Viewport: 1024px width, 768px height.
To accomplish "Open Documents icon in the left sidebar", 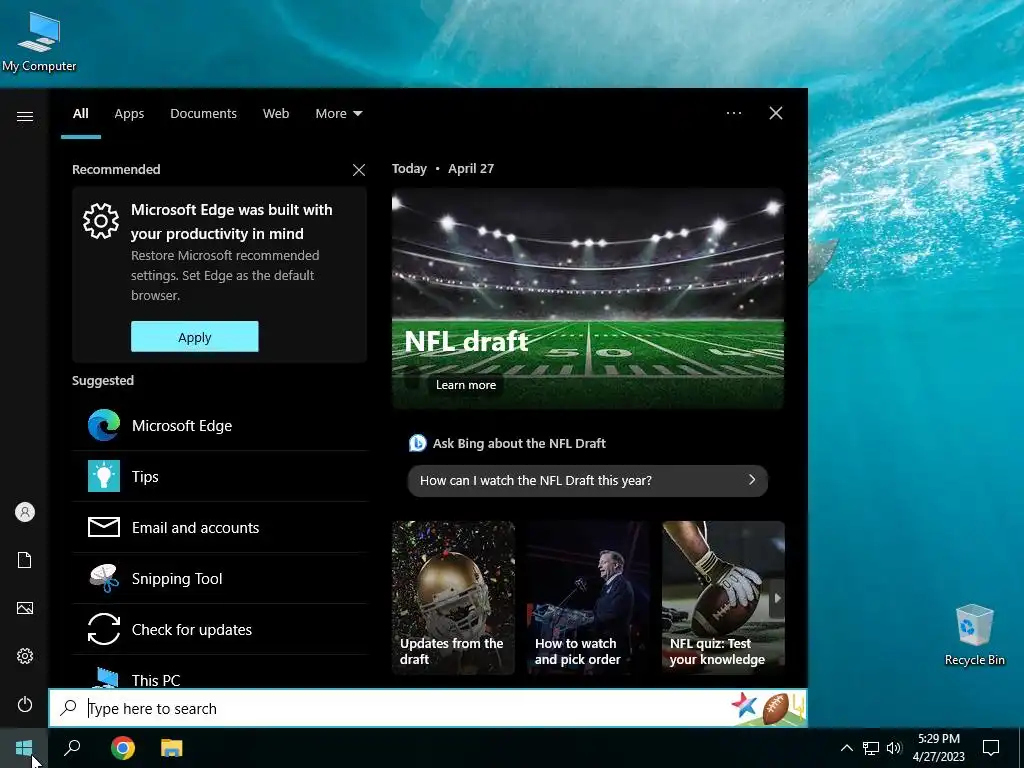I will (25, 560).
